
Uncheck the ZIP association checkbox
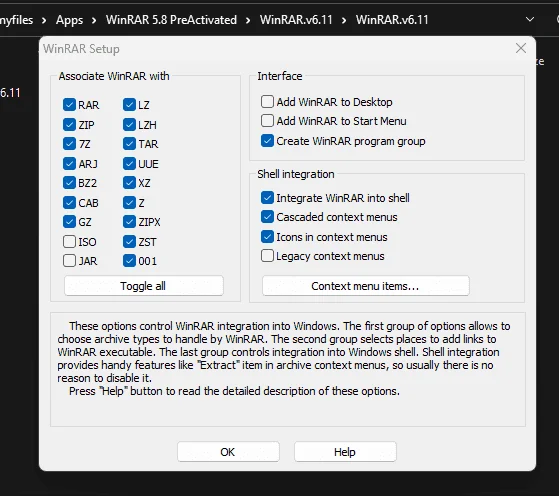69,125
